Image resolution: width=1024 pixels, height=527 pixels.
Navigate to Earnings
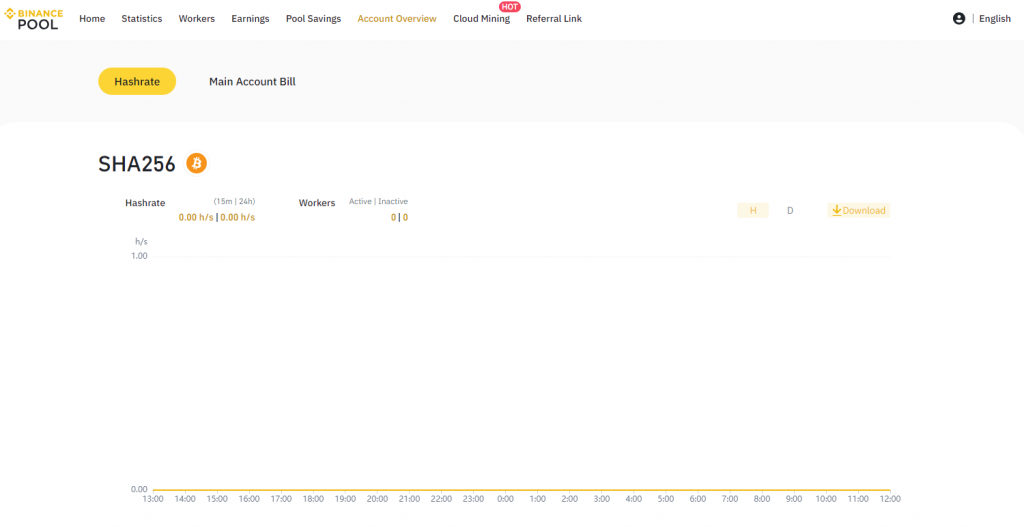(250, 19)
